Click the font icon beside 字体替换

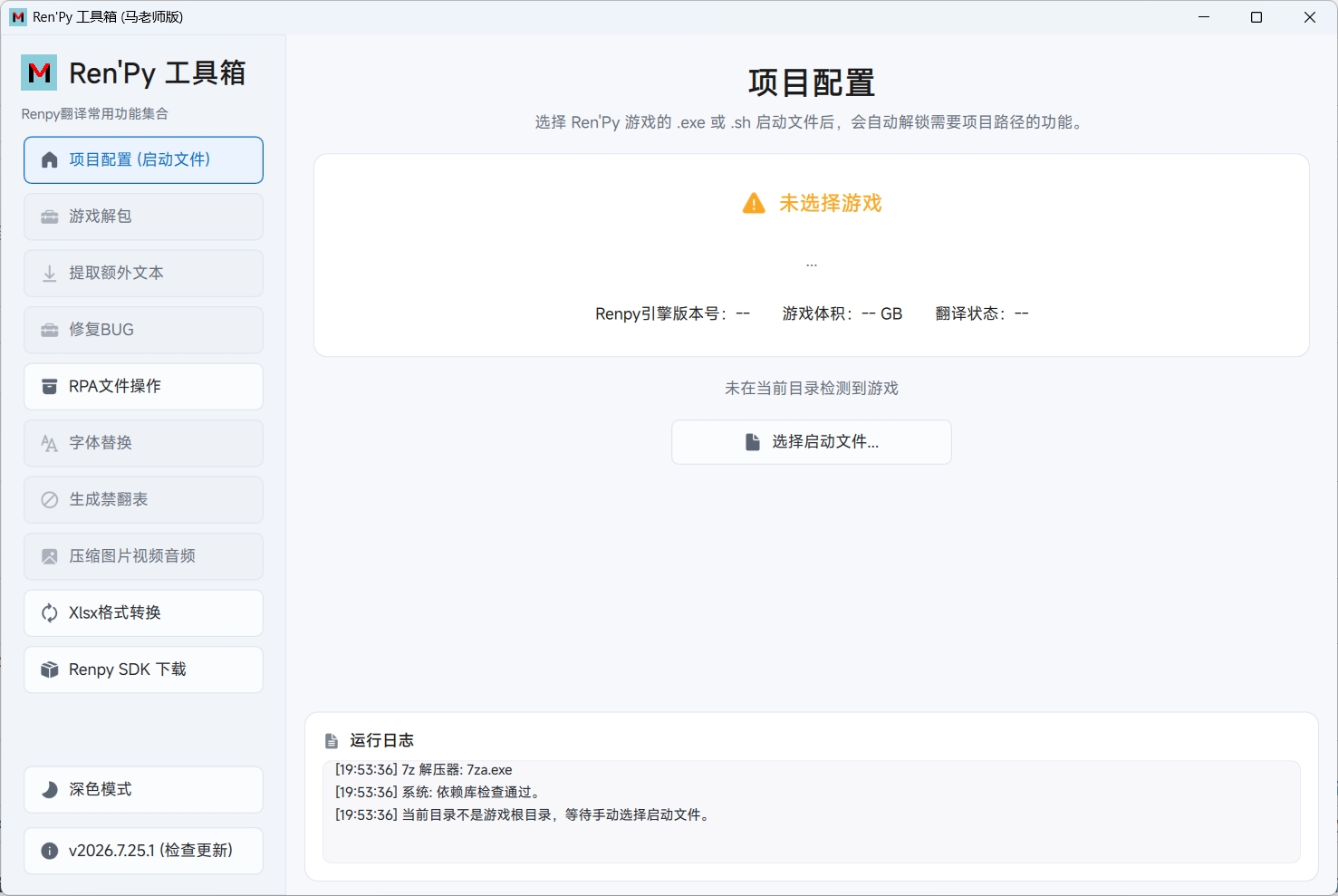pyautogui.click(x=50, y=443)
